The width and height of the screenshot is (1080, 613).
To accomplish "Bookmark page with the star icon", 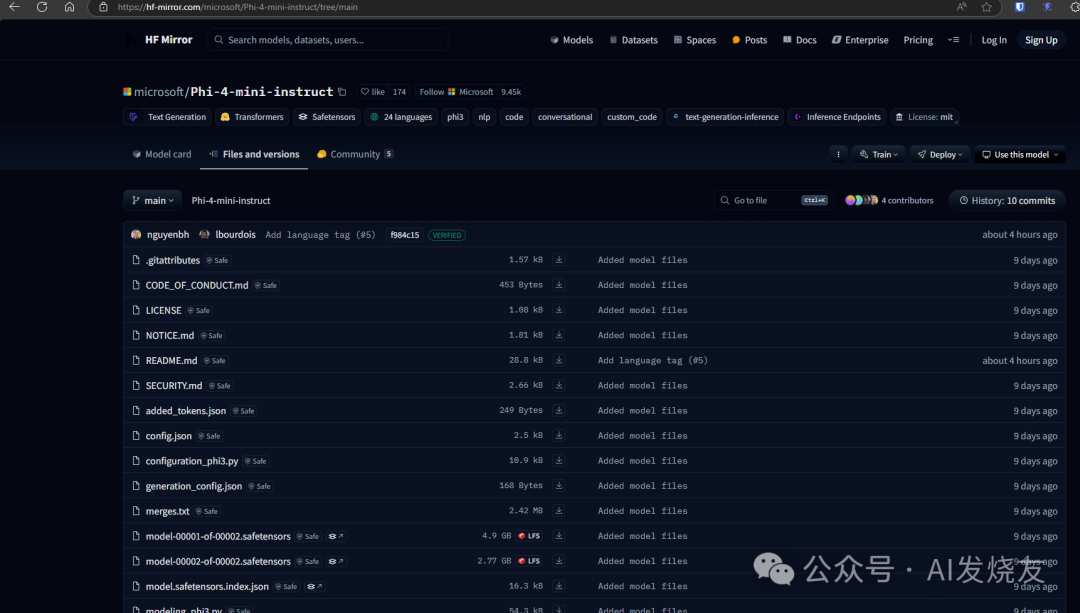I will [x=986, y=7].
